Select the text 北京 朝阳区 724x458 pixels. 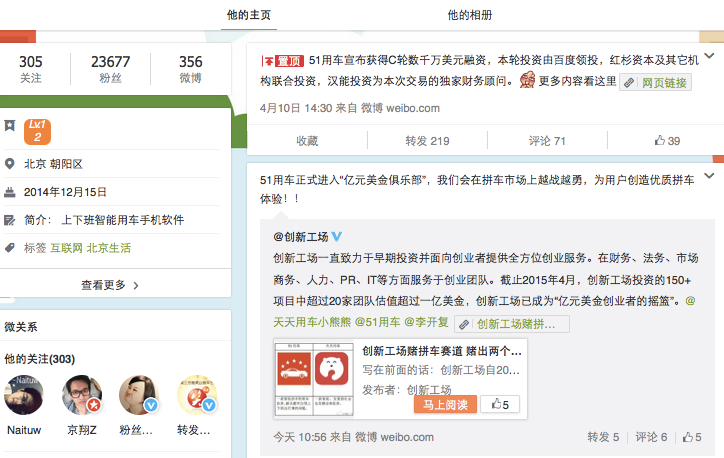click(53, 164)
